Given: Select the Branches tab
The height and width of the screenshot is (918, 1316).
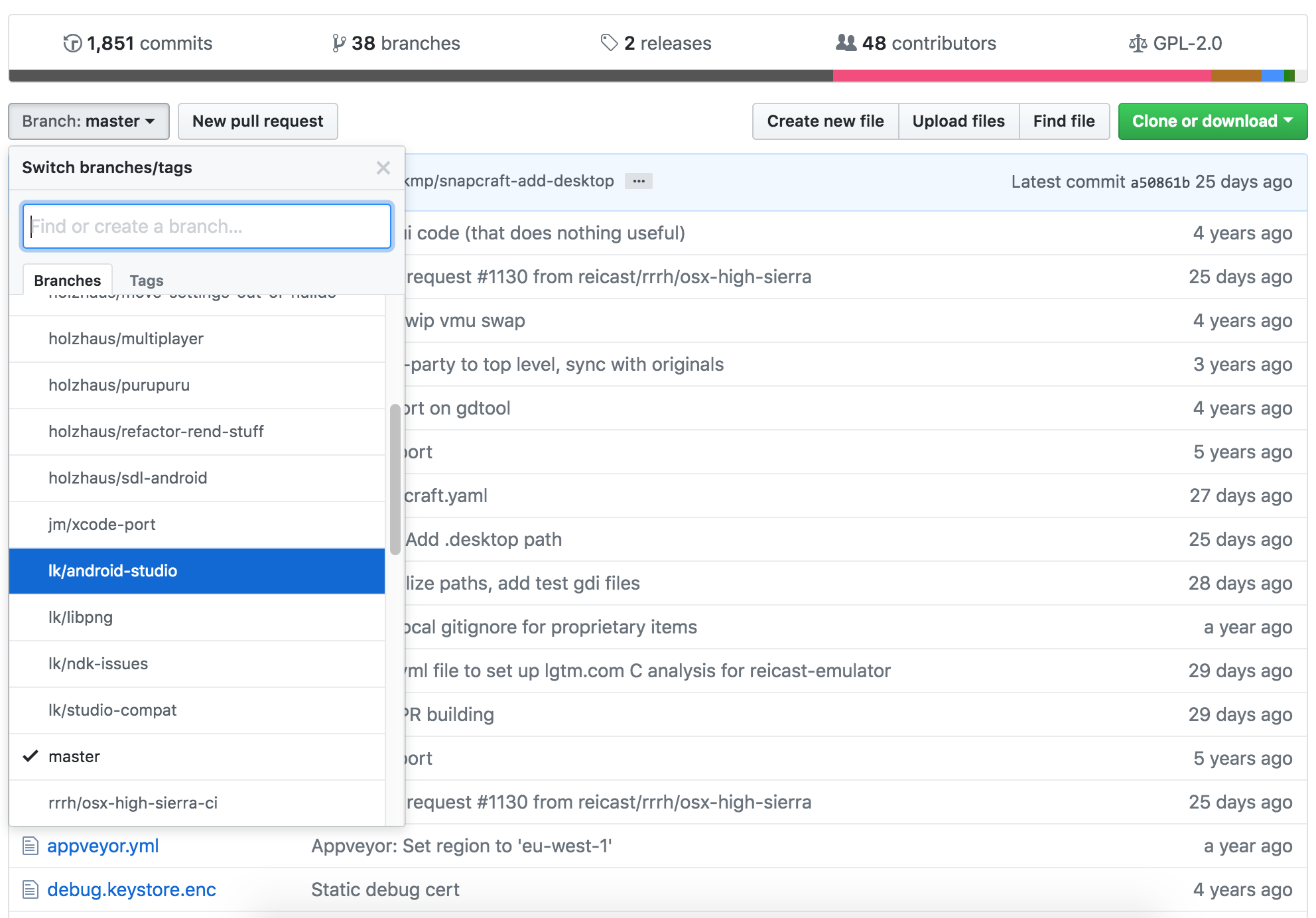Looking at the screenshot, I should [67, 281].
